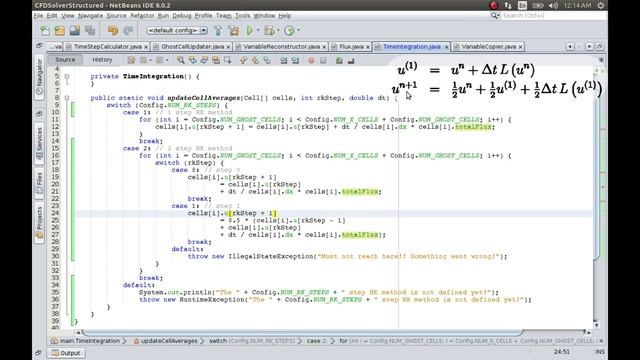Stop macro recording icon
The image size is (640, 360).
323,60
